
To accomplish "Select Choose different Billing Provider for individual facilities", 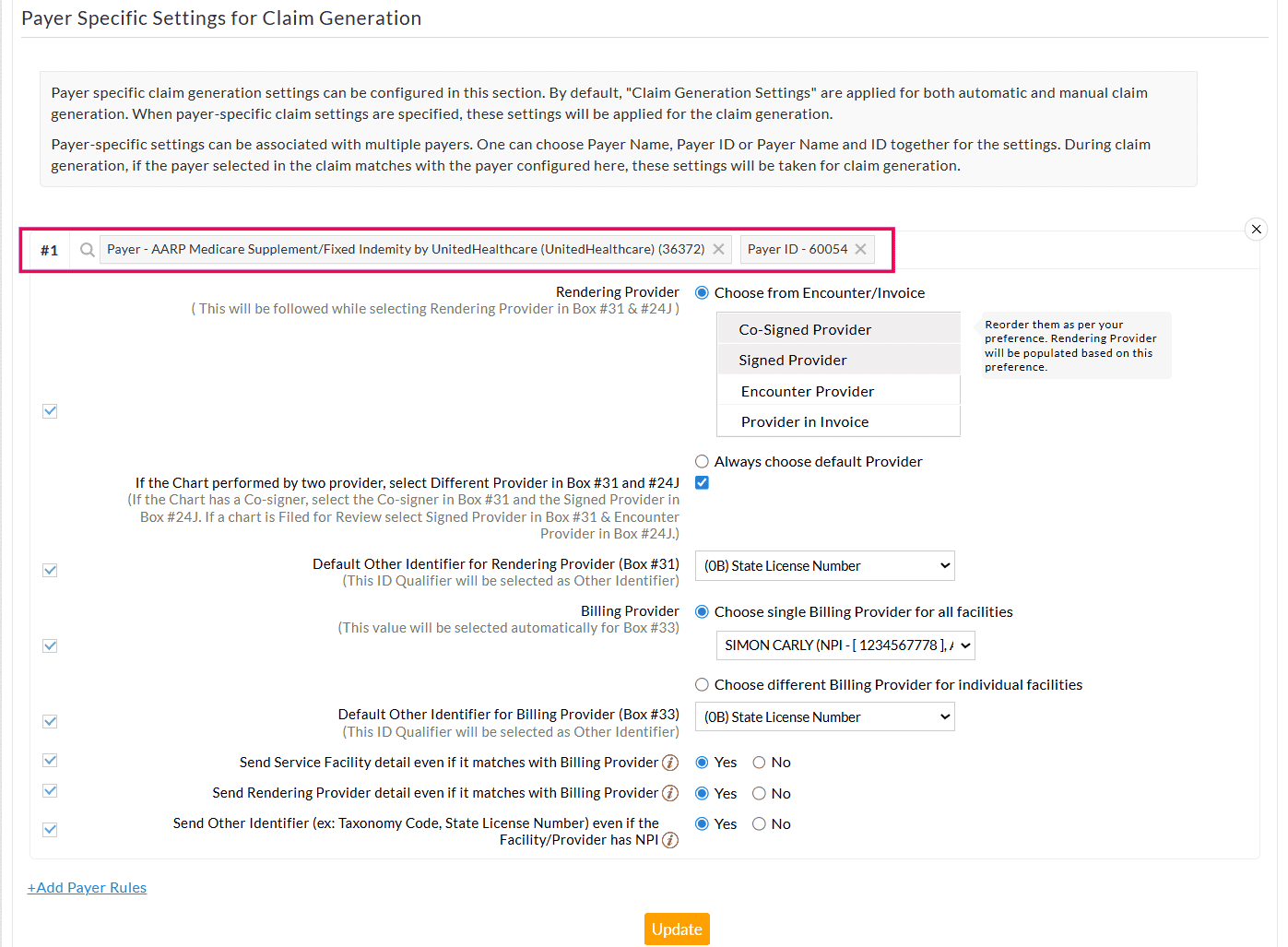I will click(702, 684).
